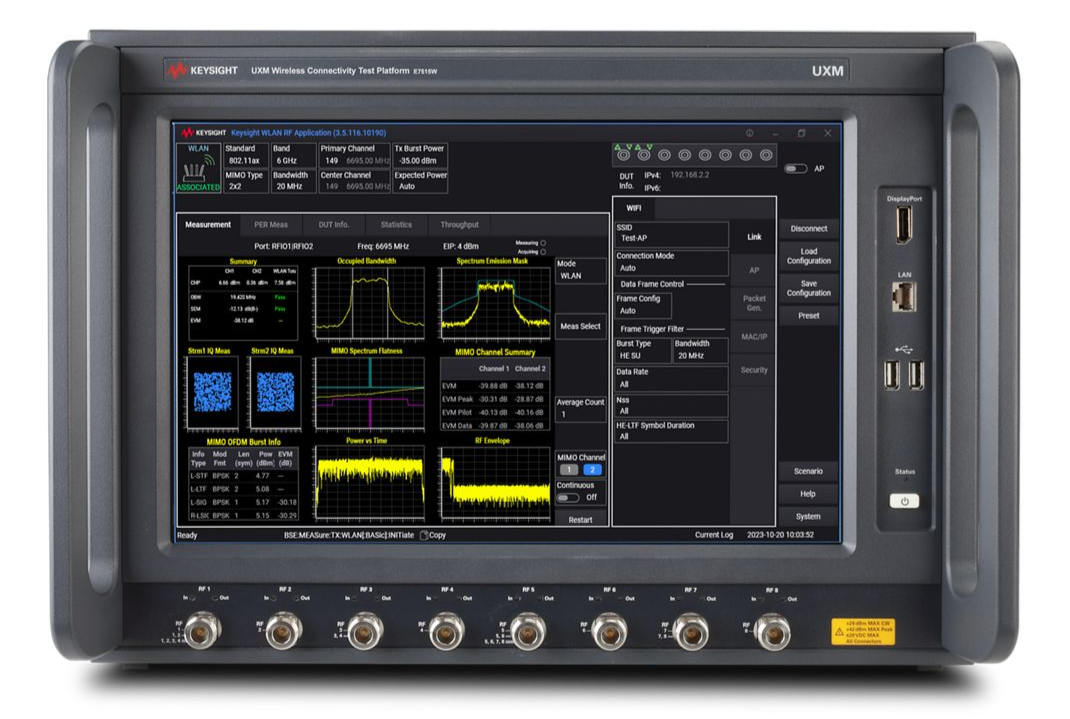Select the WIFI tab
Viewport: 1070px width, 719px height.
coord(634,208)
